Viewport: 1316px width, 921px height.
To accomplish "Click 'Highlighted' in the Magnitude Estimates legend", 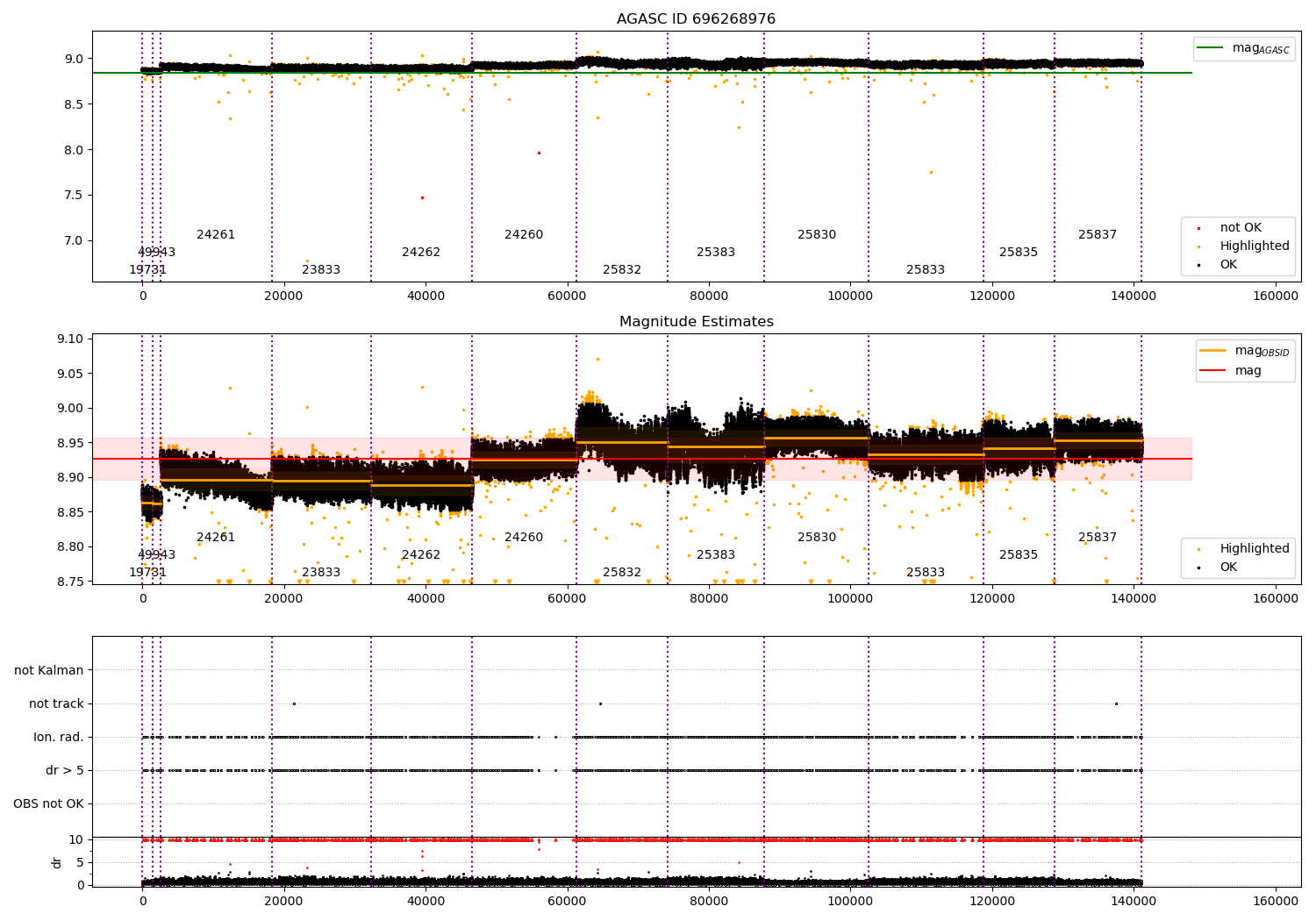I will point(1255,549).
